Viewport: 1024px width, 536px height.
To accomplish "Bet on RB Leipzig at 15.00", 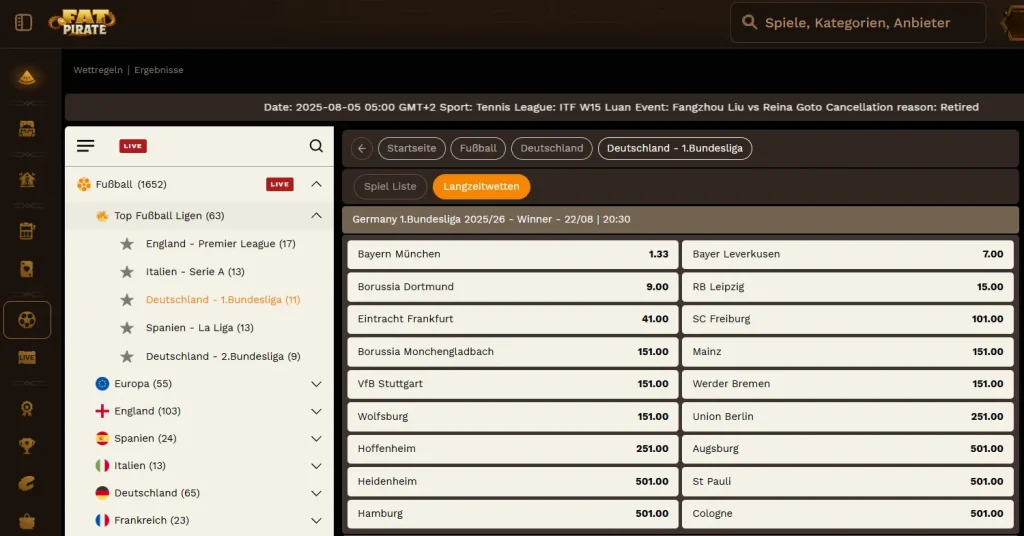I will (848, 287).
